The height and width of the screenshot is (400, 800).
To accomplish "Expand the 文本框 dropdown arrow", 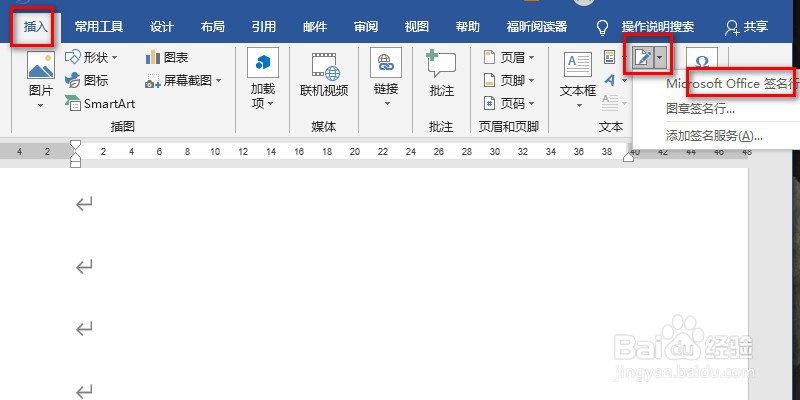I will (x=579, y=106).
